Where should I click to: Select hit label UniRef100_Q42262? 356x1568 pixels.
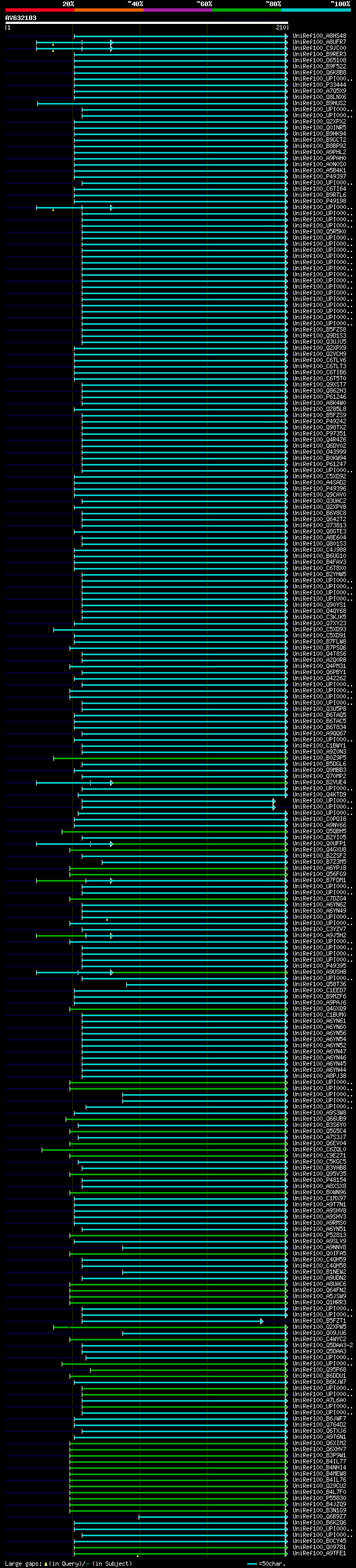pos(319,679)
